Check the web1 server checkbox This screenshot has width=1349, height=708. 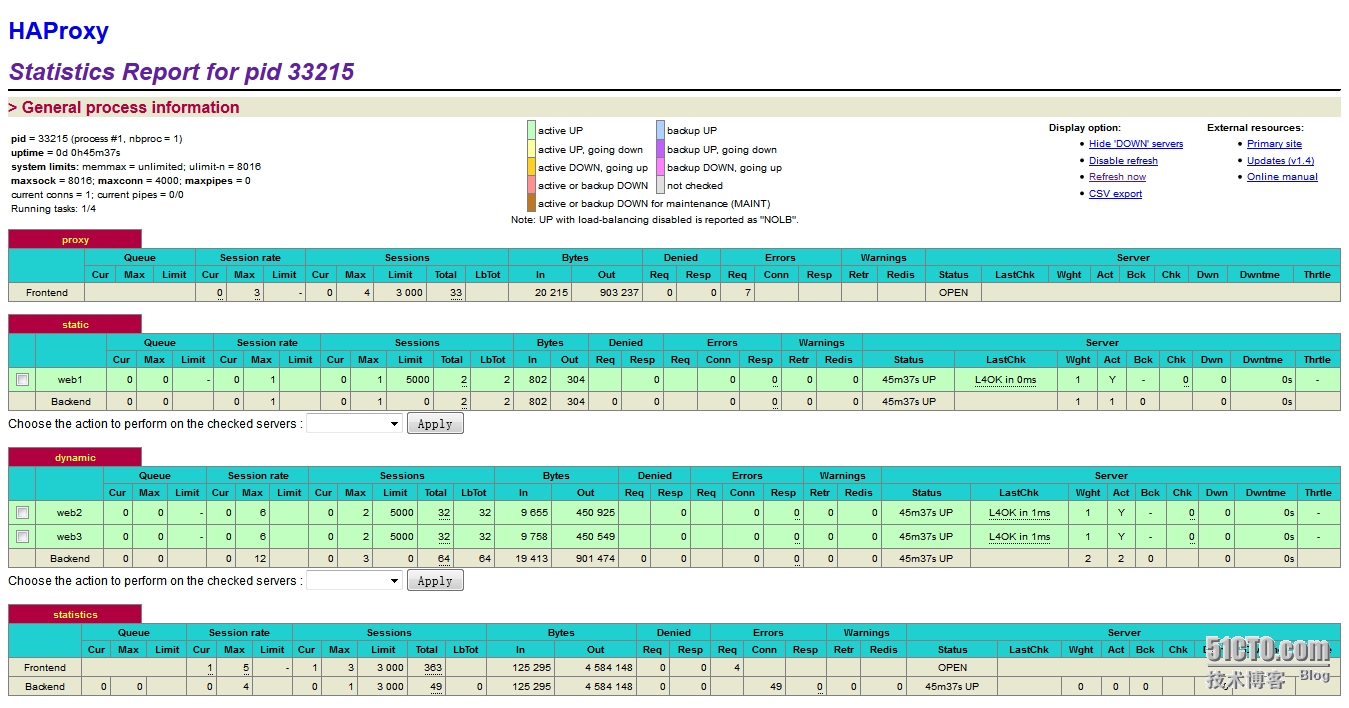[x=22, y=380]
